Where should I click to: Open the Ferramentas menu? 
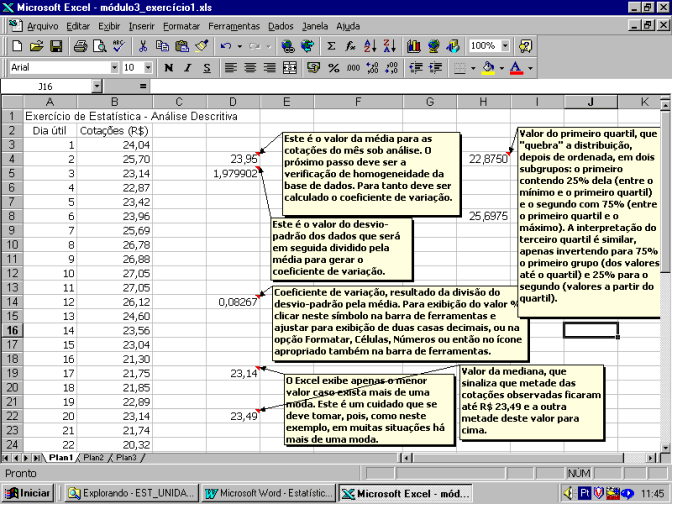[x=234, y=25]
